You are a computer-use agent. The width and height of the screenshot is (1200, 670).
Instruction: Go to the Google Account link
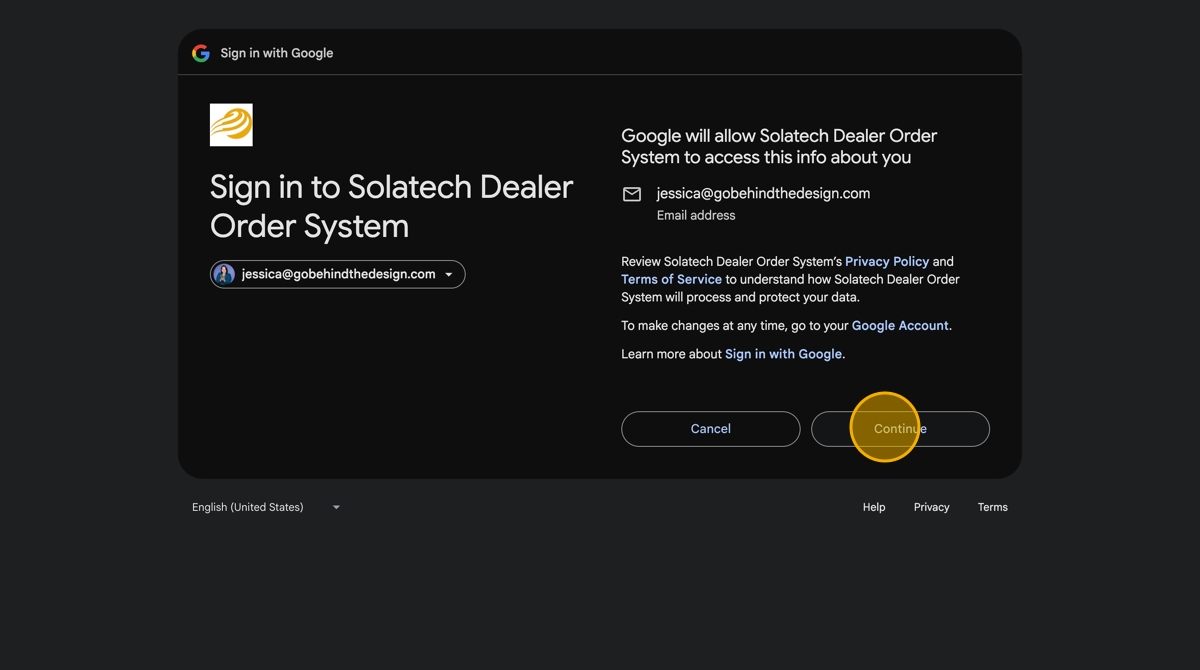(x=900, y=325)
